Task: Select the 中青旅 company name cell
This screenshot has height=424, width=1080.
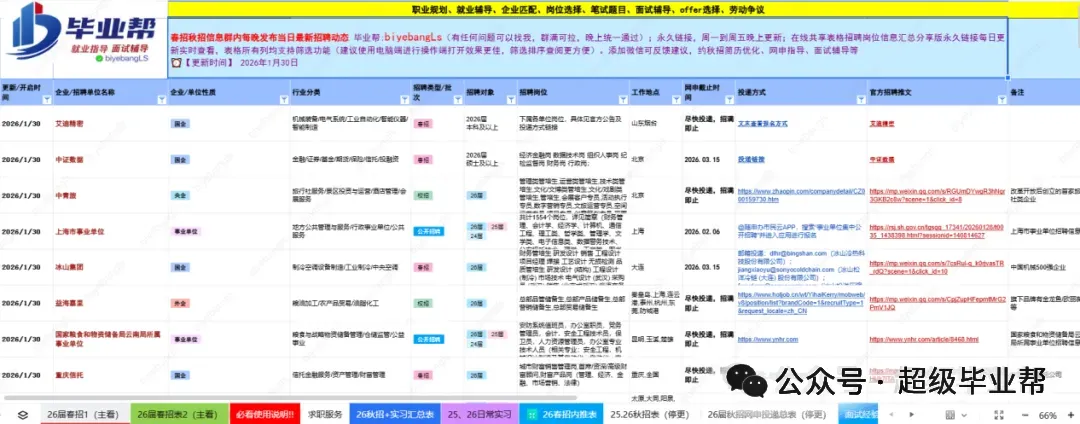Action: 111,195
